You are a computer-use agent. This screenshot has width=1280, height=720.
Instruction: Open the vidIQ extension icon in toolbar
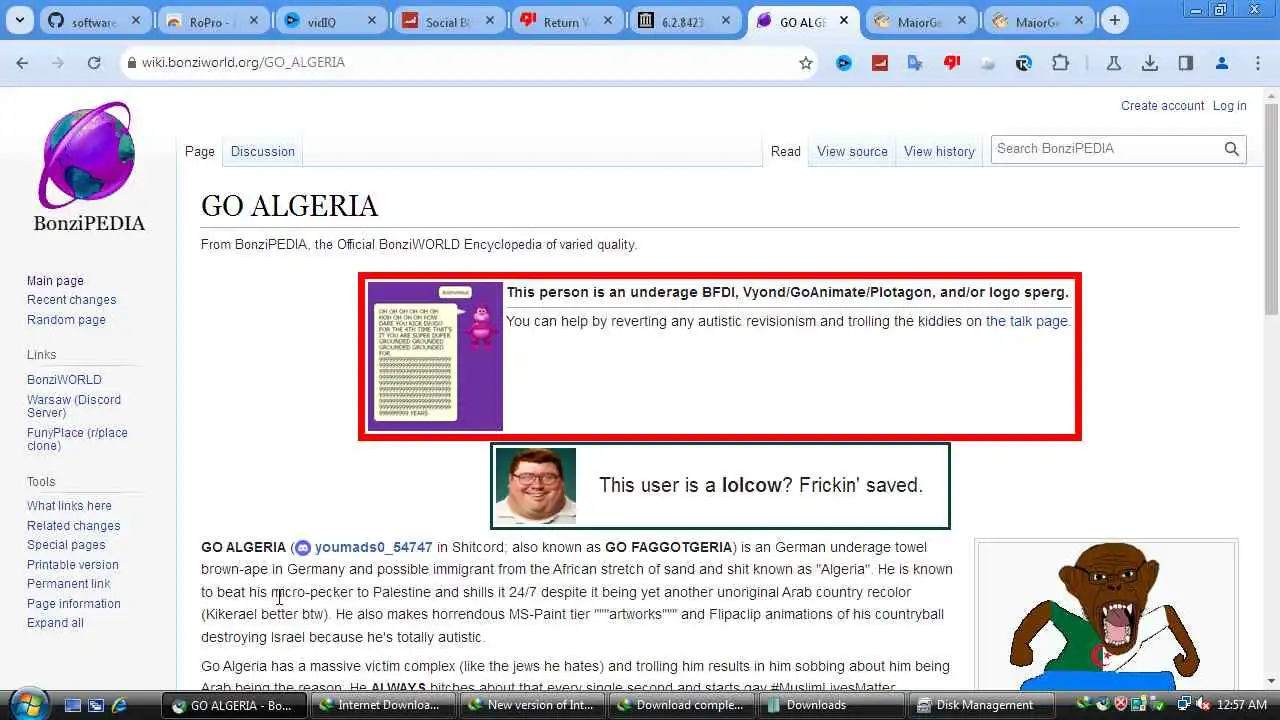tap(844, 62)
